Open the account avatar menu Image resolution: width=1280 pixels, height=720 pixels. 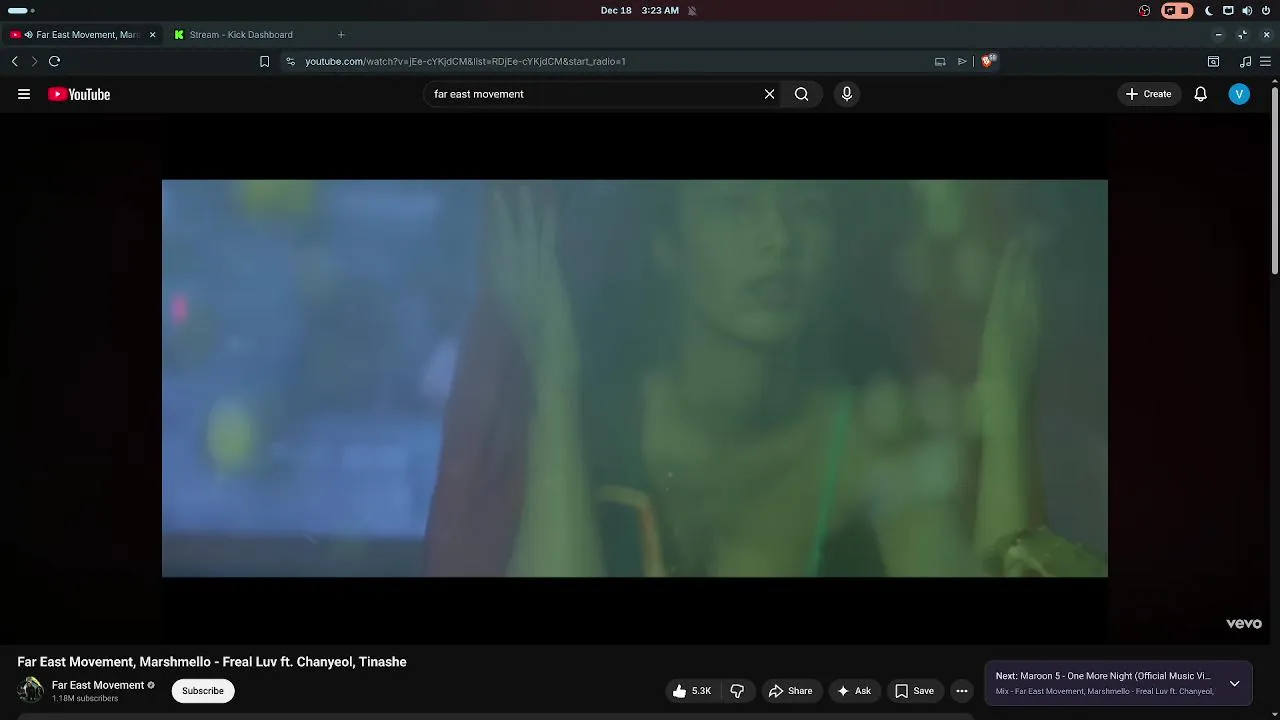coord(1239,94)
